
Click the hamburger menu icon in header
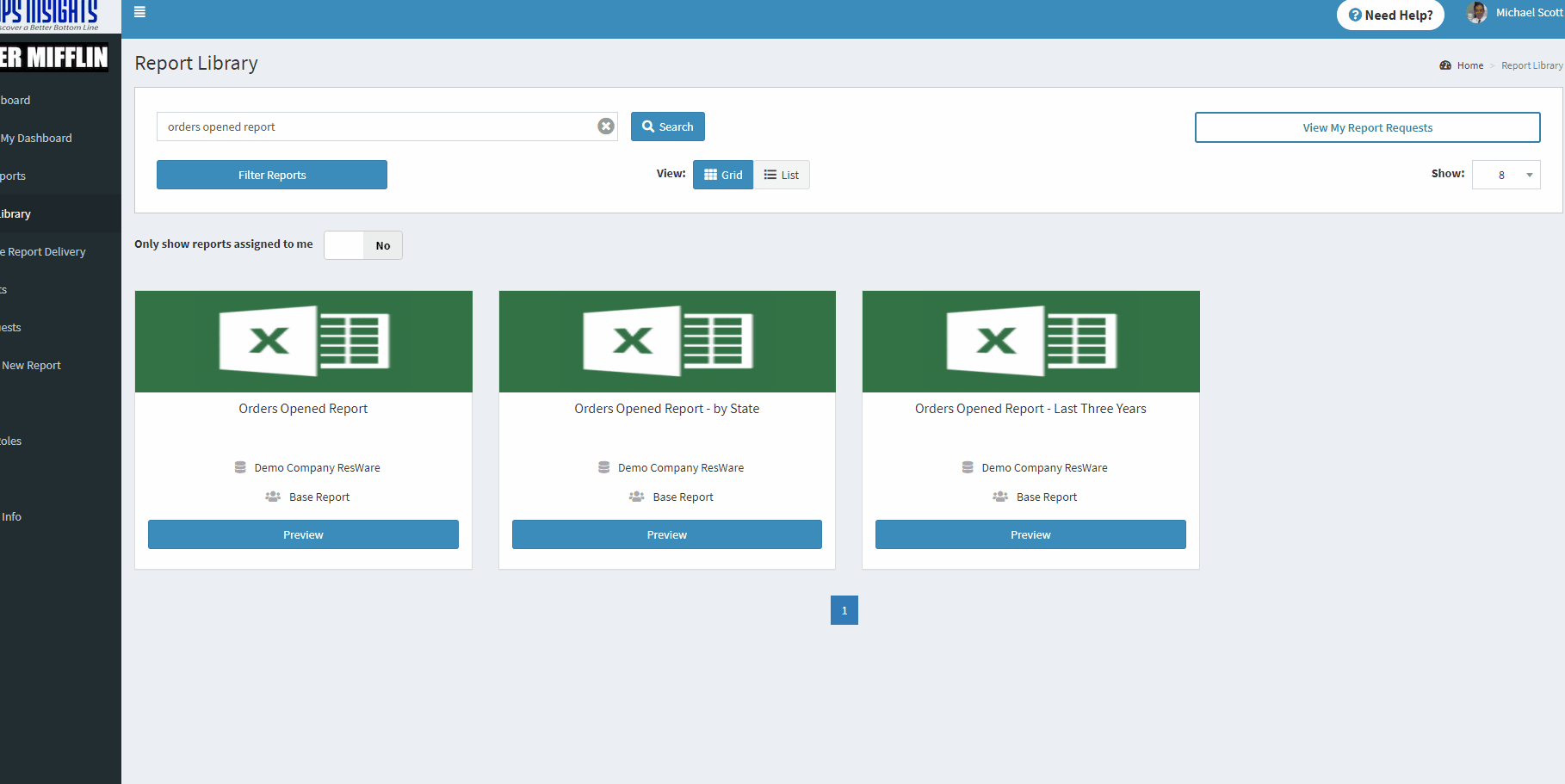[139, 12]
